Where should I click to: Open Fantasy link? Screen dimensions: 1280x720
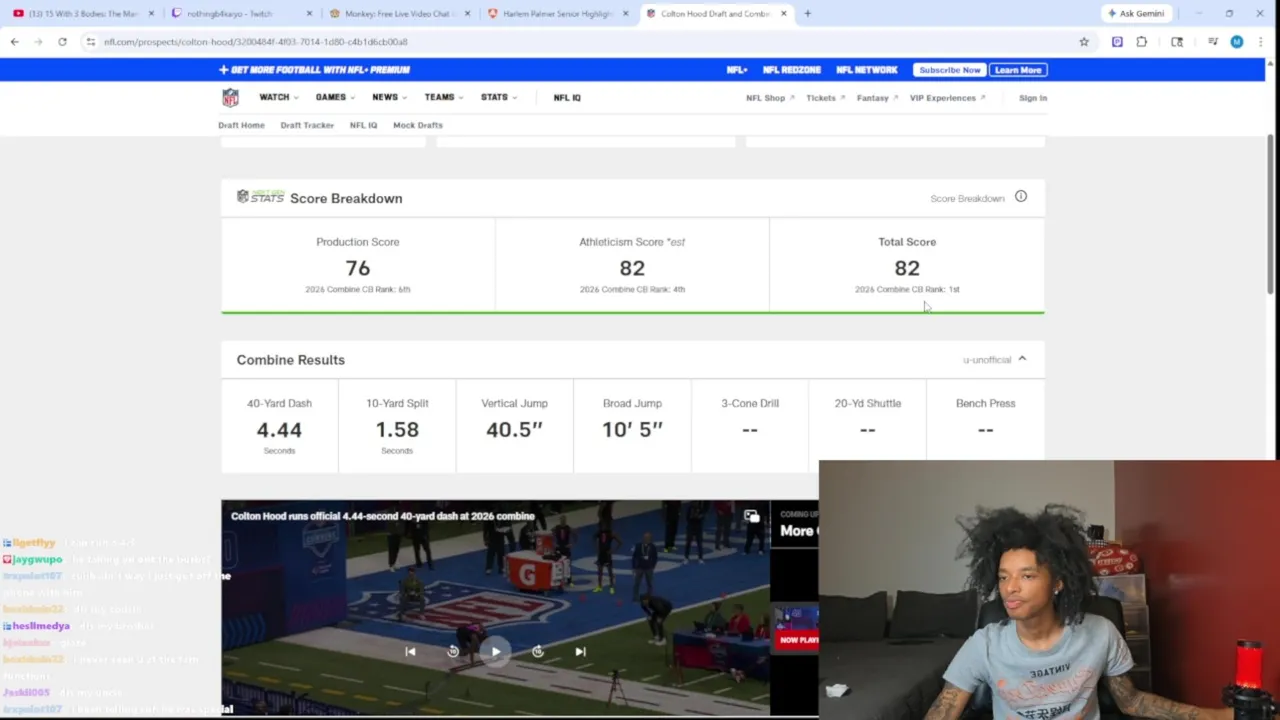coord(877,98)
